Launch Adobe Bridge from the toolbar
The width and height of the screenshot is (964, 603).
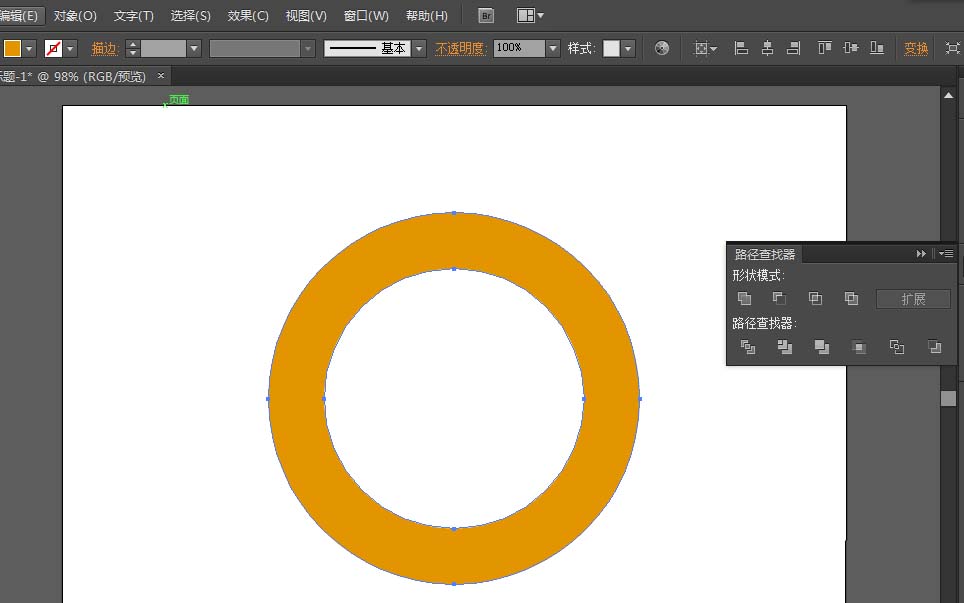(485, 15)
